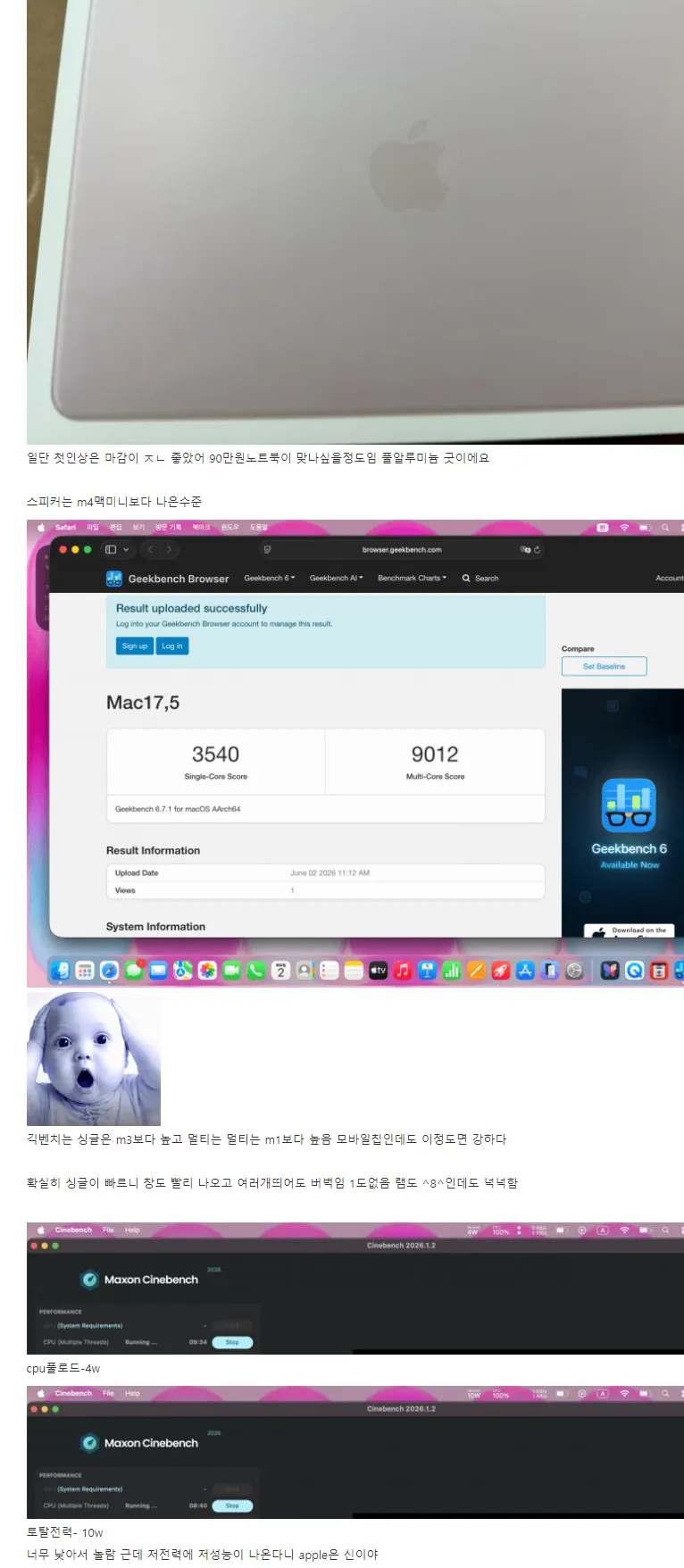Image resolution: width=684 pixels, height=1568 pixels.
Task: Click the Geekbench Browser logo icon
Action: tap(114, 579)
